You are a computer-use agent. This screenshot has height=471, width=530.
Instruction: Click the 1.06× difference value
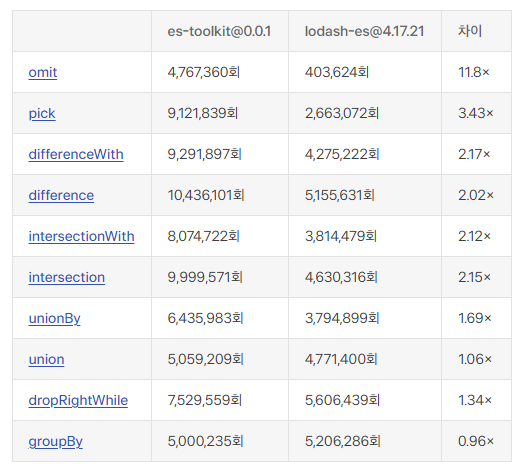coord(475,359)
